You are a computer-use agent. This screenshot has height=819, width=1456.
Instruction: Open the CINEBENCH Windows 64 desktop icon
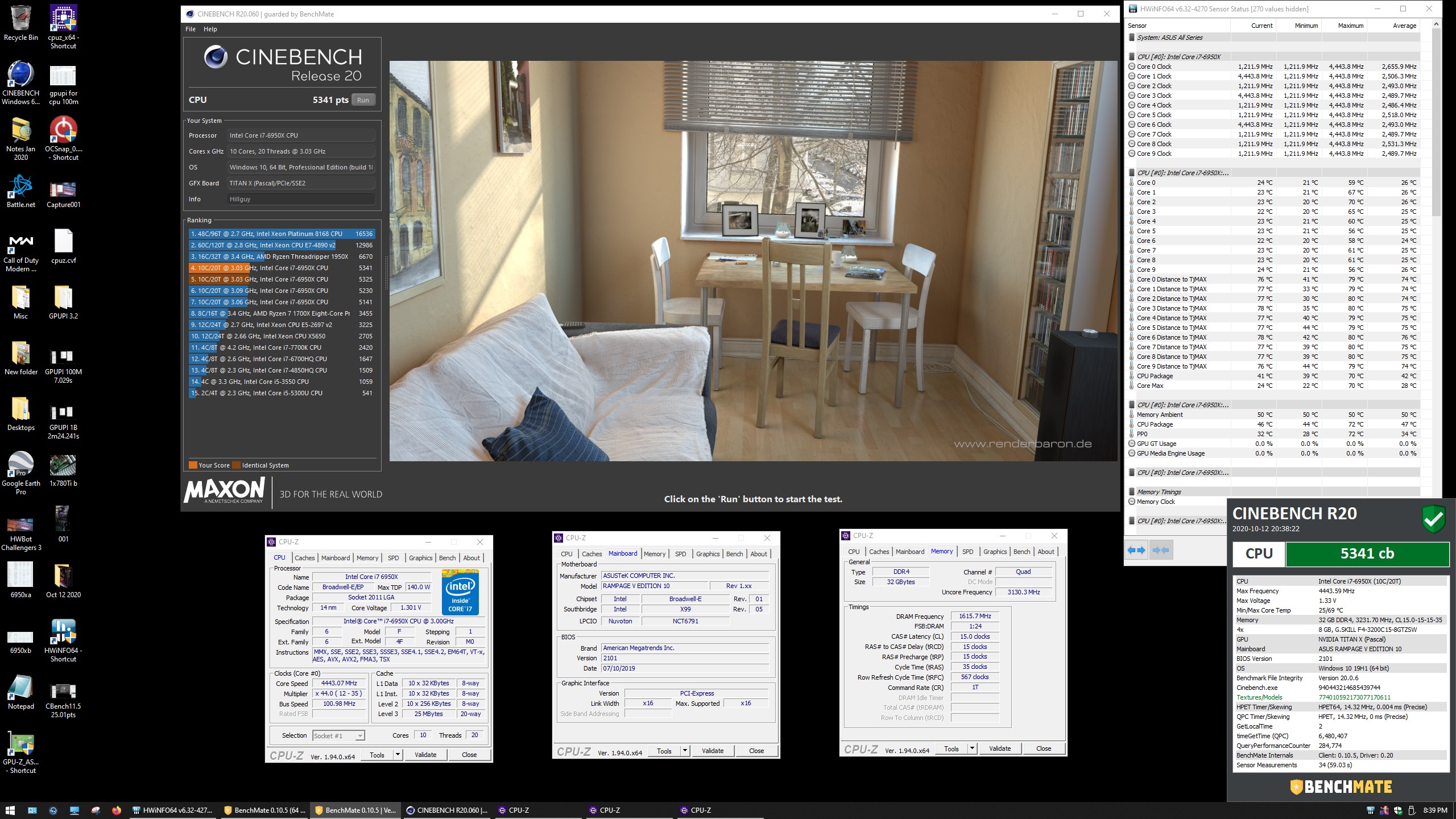(x=21, y=83)
